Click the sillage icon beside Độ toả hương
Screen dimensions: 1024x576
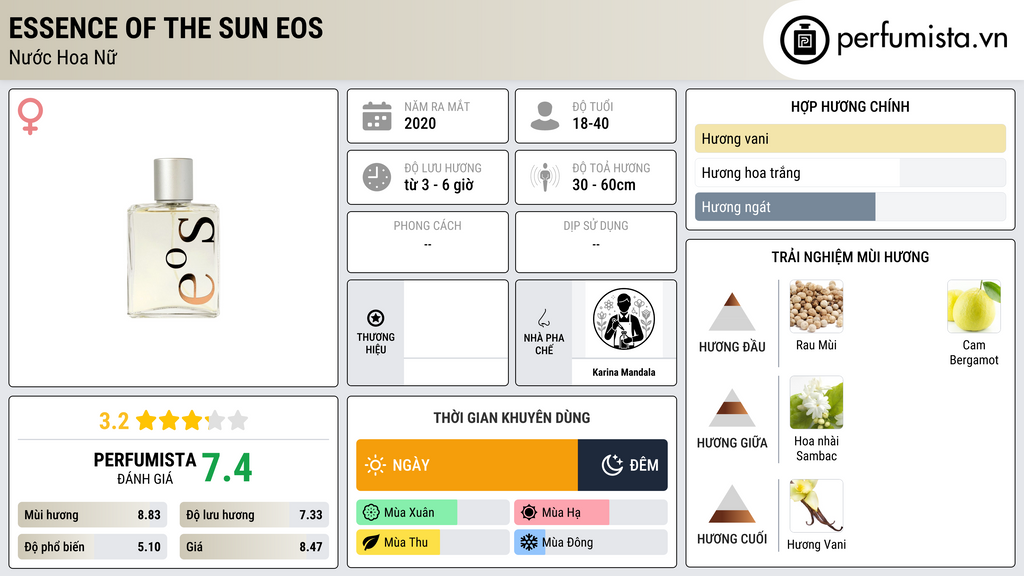pos(545,177)
